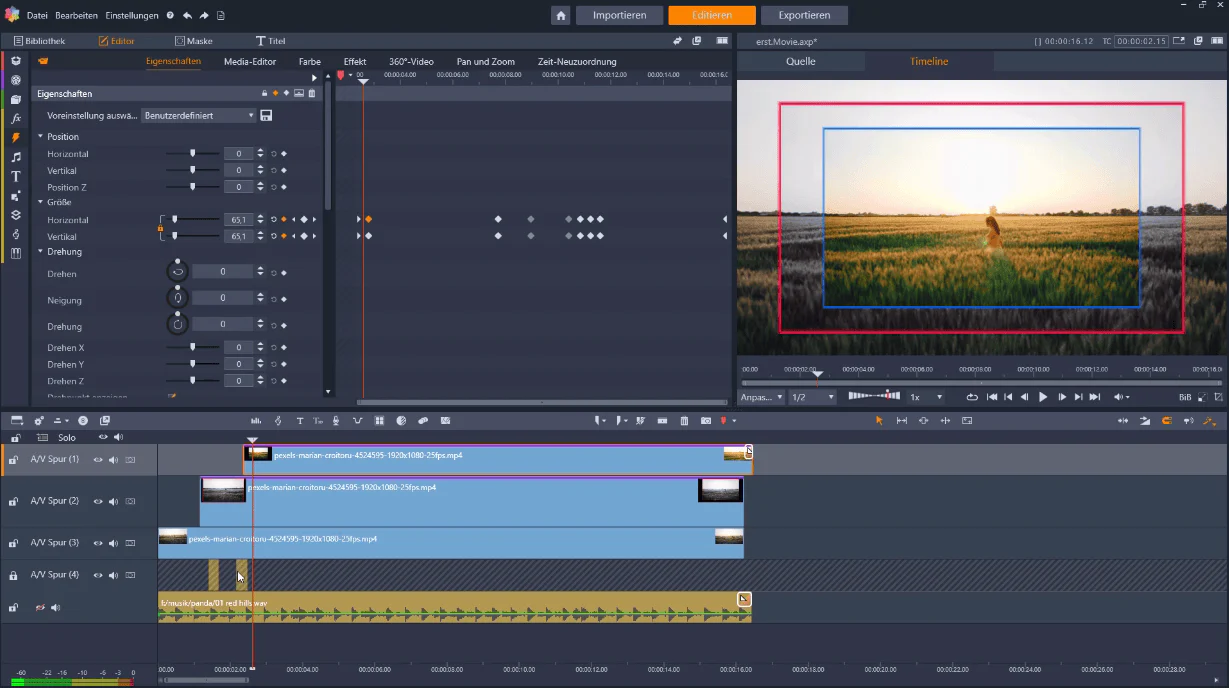
Task: Collapse the Position section
Action: (41, 137)
